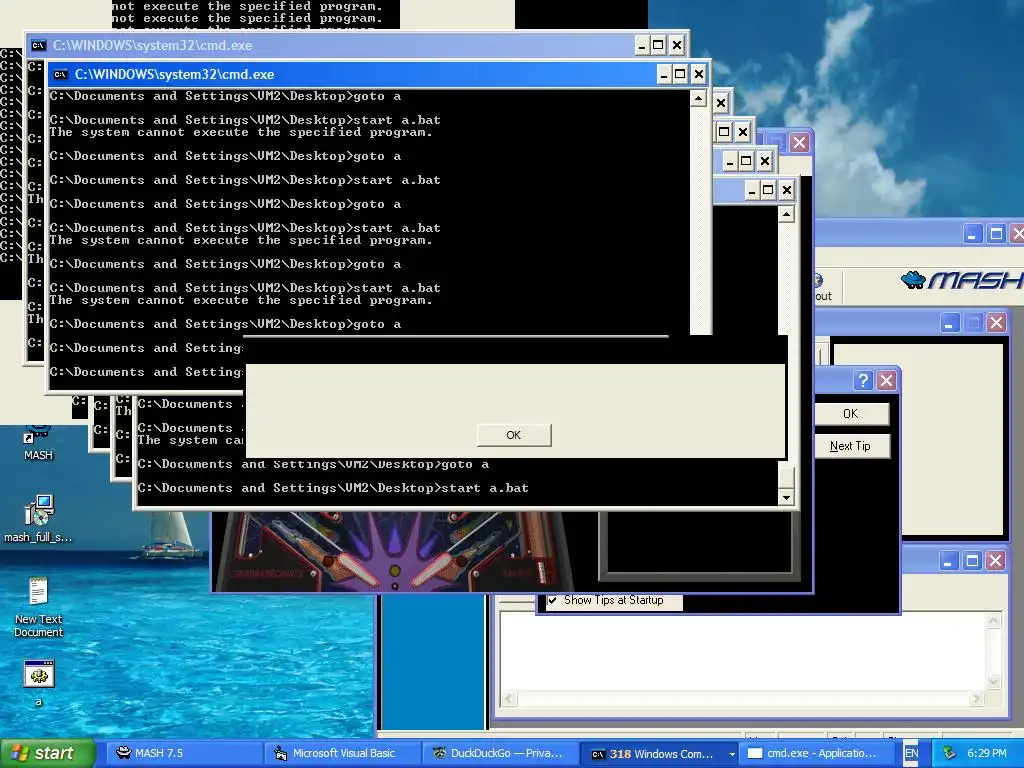Image resolution: width=1024 pixels, height=768 pixels.
Task: Click scroll-up arrow of lower cmd window
Action: pos(786,214)
